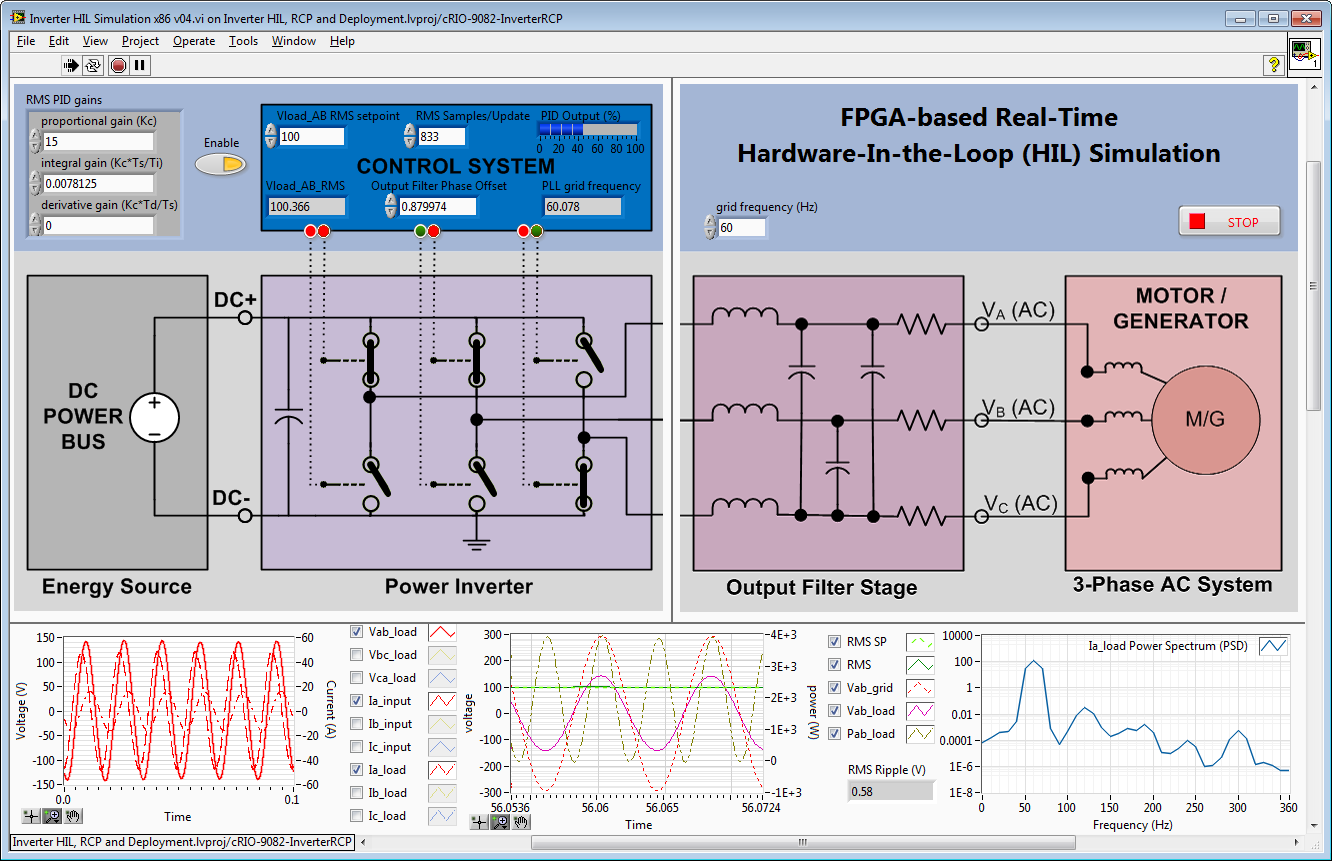Image resolution: width=1332 pixels, height=861 pixels.
Task: Check the Ib_load checkbox
Action: 357,793
